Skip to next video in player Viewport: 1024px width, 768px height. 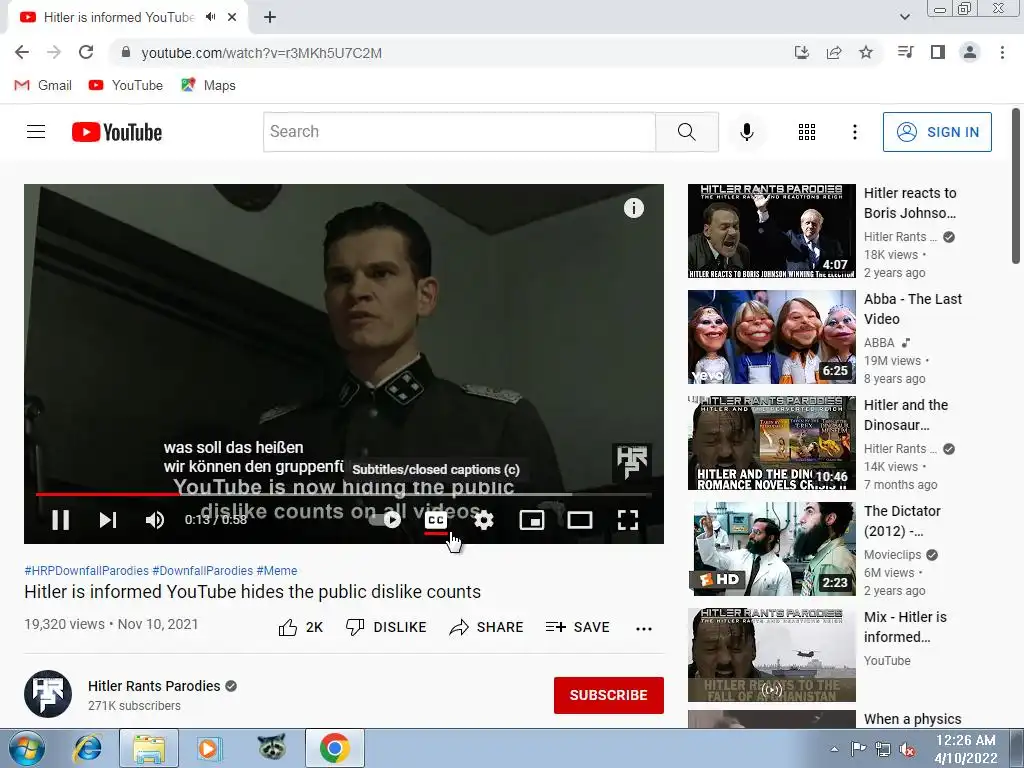[x=108, y=520]
